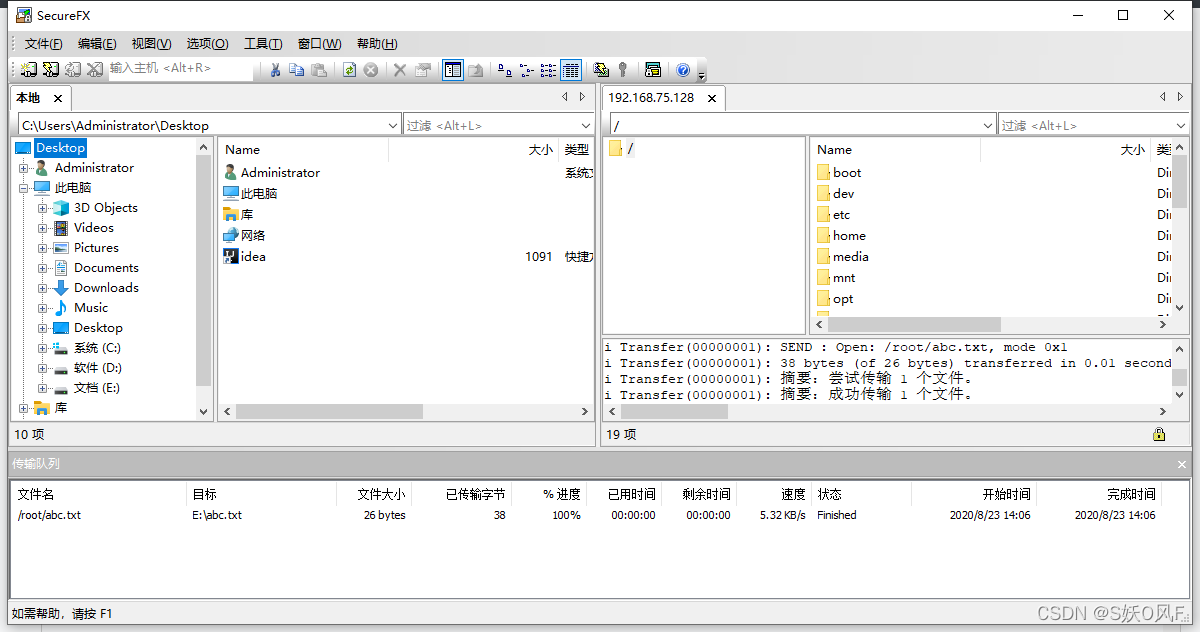The width and height of the screenshot is (1200, 632).
Task: Click the parent folder toolbar icon
Action: pos(476,70)
